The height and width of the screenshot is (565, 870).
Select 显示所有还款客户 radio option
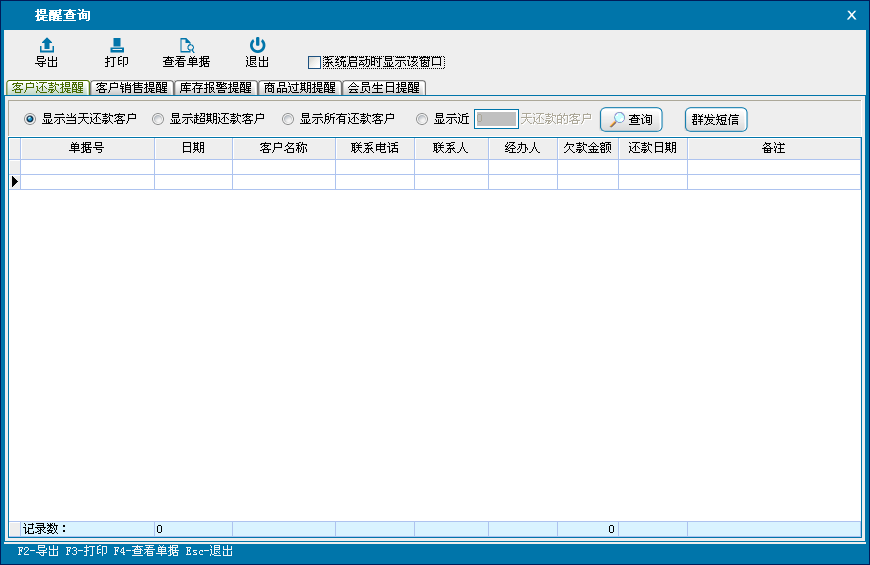[288, 119]
